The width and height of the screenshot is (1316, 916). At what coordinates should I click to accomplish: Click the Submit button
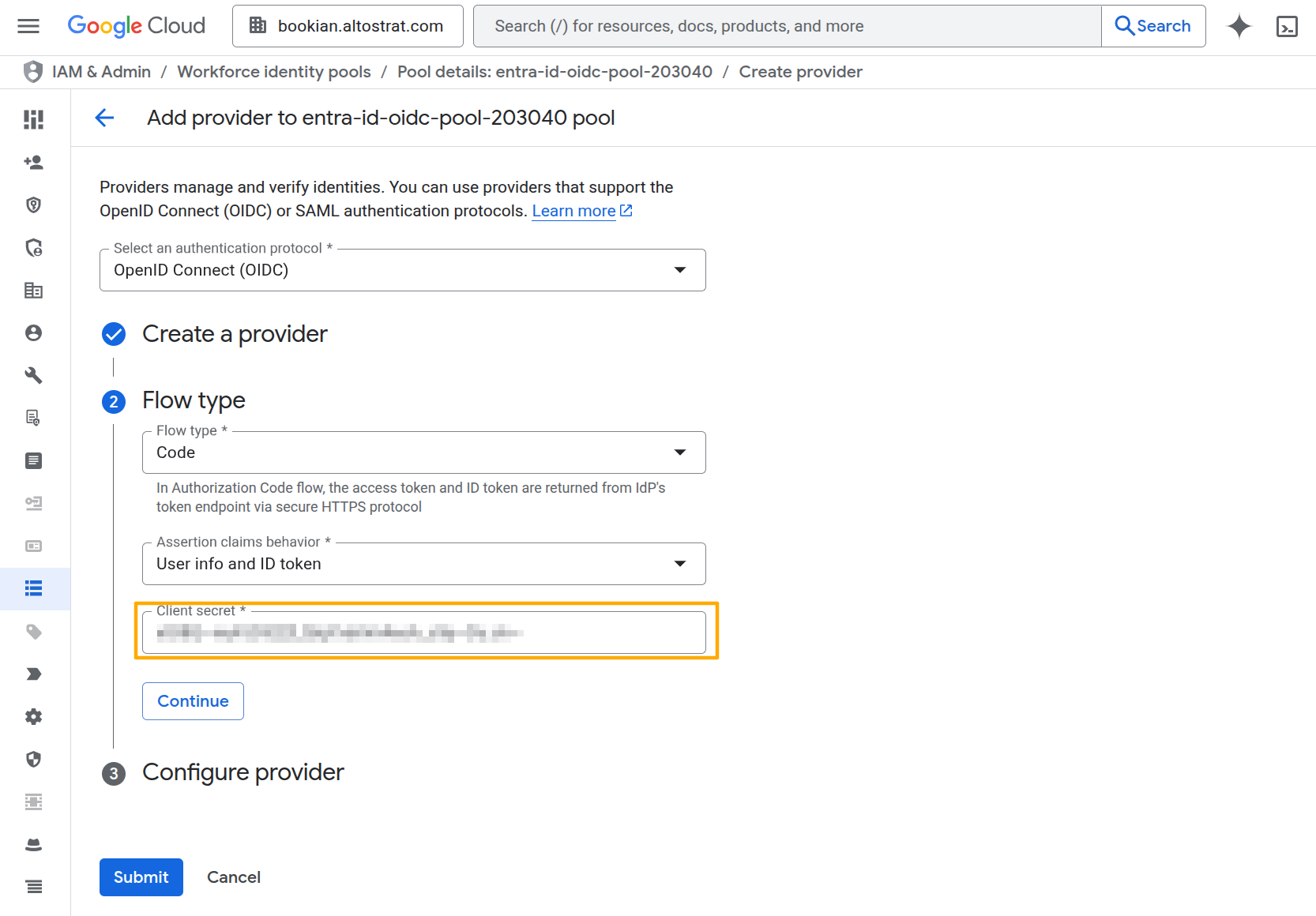[x=141, y=877]
